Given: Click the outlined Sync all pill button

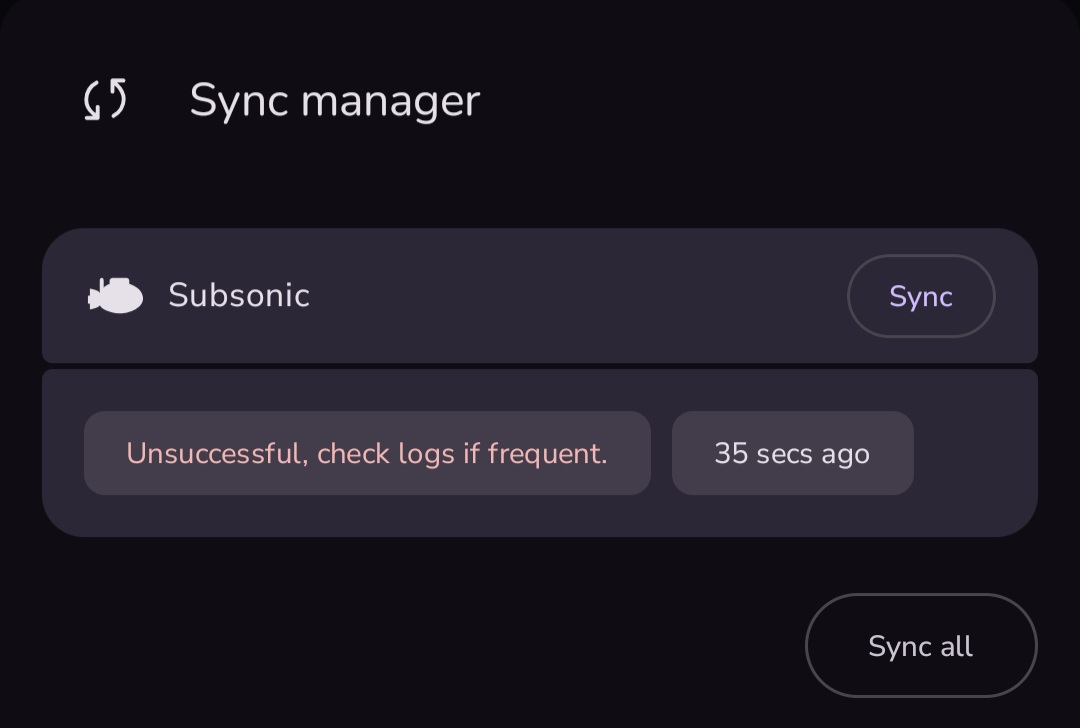Looking at the screenshot, I should pyautogui.click(x=920, y=646).
